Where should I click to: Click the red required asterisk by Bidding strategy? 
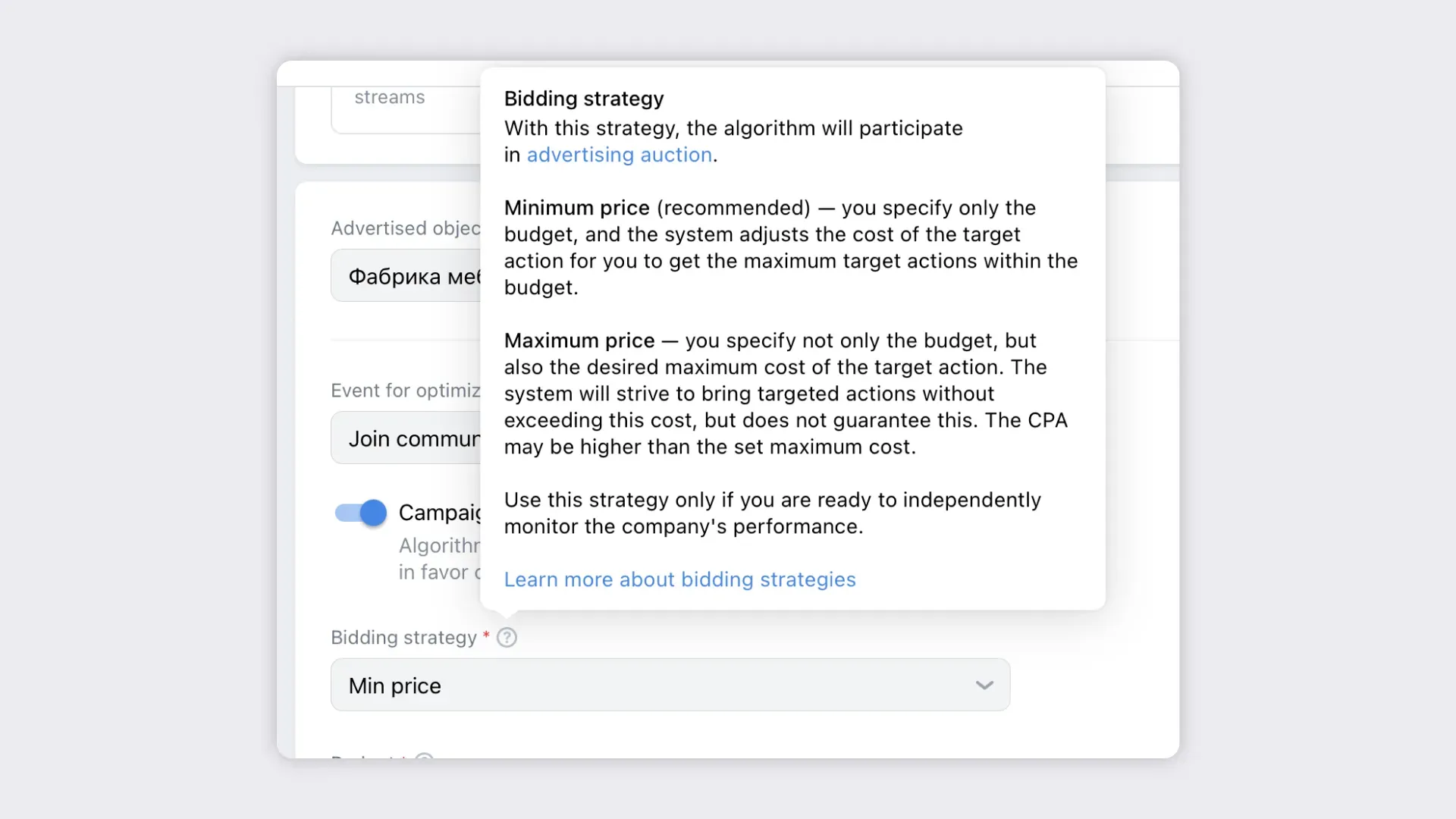tap(486, 636)
